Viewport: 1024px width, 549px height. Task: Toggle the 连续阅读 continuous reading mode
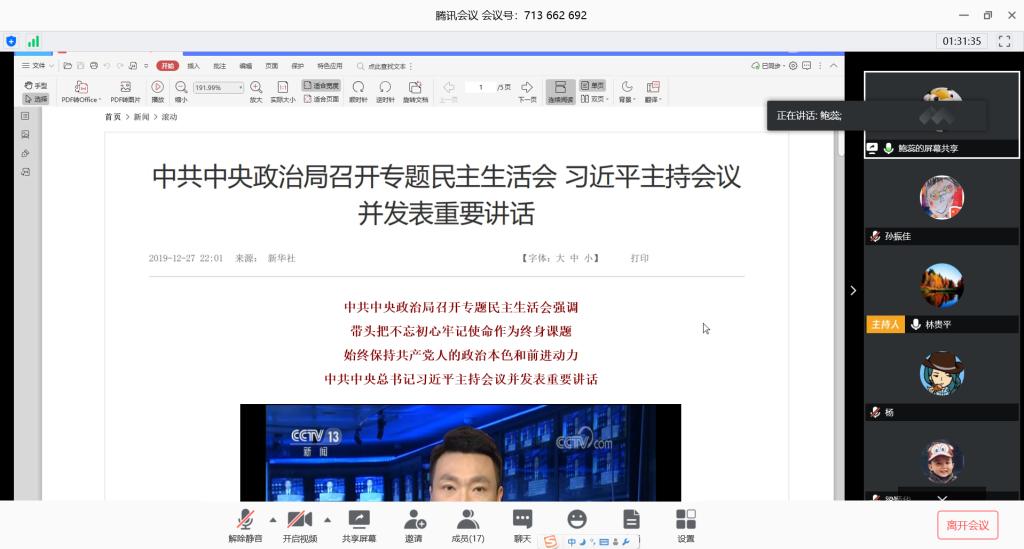560,88
